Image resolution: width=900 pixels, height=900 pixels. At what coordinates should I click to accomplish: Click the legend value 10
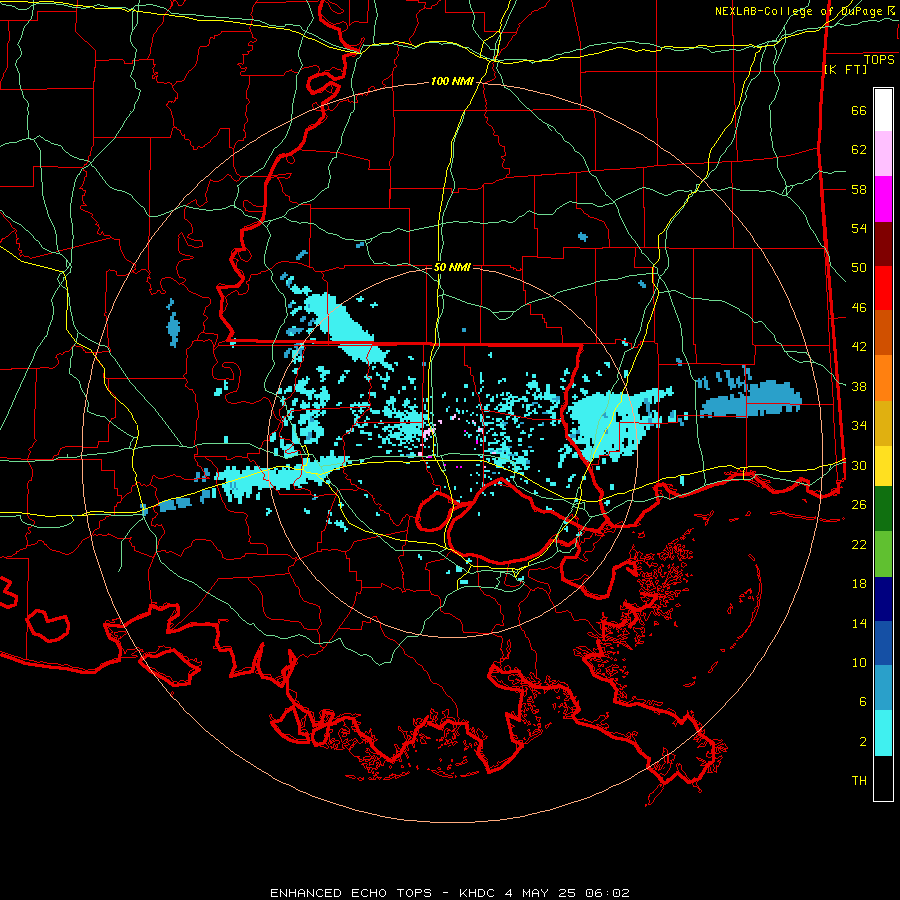[859, 662]
